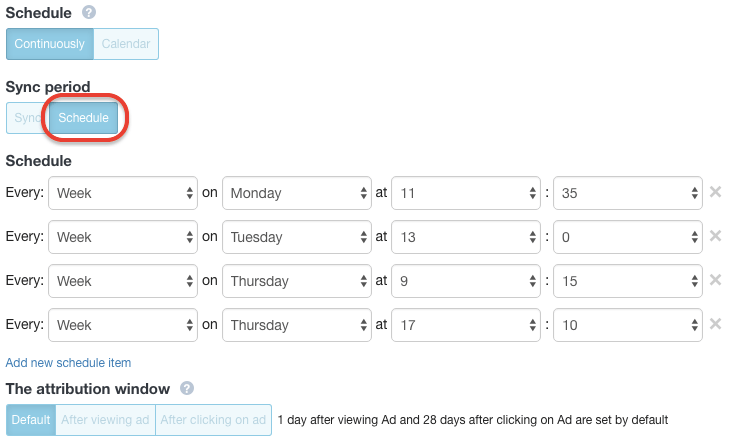Screen dimensions: 730x443
Task: Choose the After clicking on ad option
Action: pyautogui.click(x=213, y=420)
